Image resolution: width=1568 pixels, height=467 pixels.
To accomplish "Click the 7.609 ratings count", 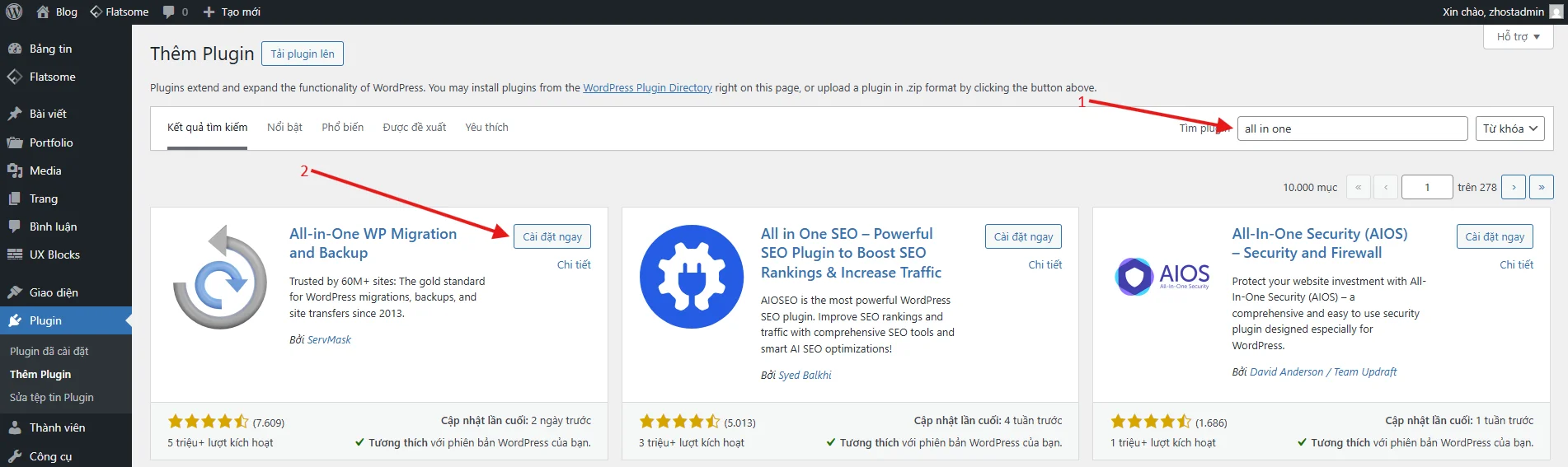I will pos(269,423).
